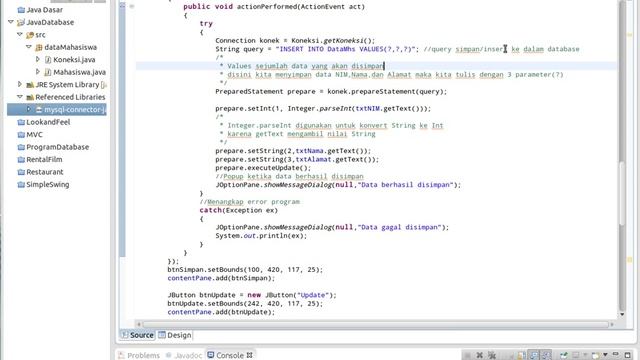Click the mysql-connector jar icon

(39, 110)
